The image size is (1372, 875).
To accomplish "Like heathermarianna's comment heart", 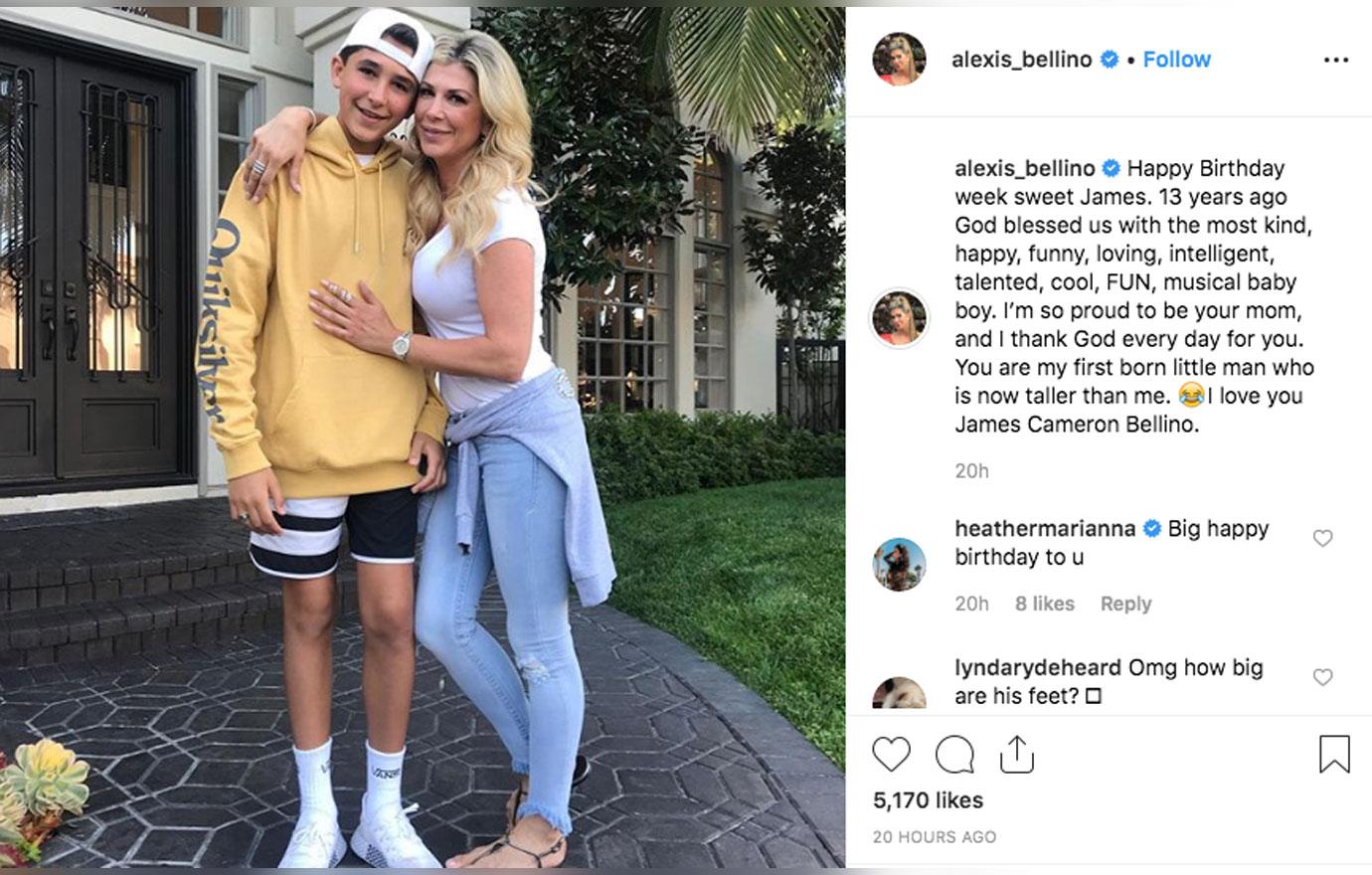I will tap(1322, 538).
